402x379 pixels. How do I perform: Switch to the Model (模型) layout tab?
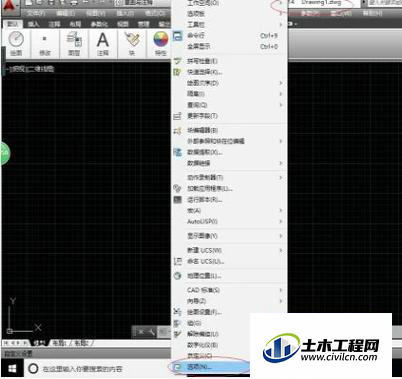[x=39, y=342]
